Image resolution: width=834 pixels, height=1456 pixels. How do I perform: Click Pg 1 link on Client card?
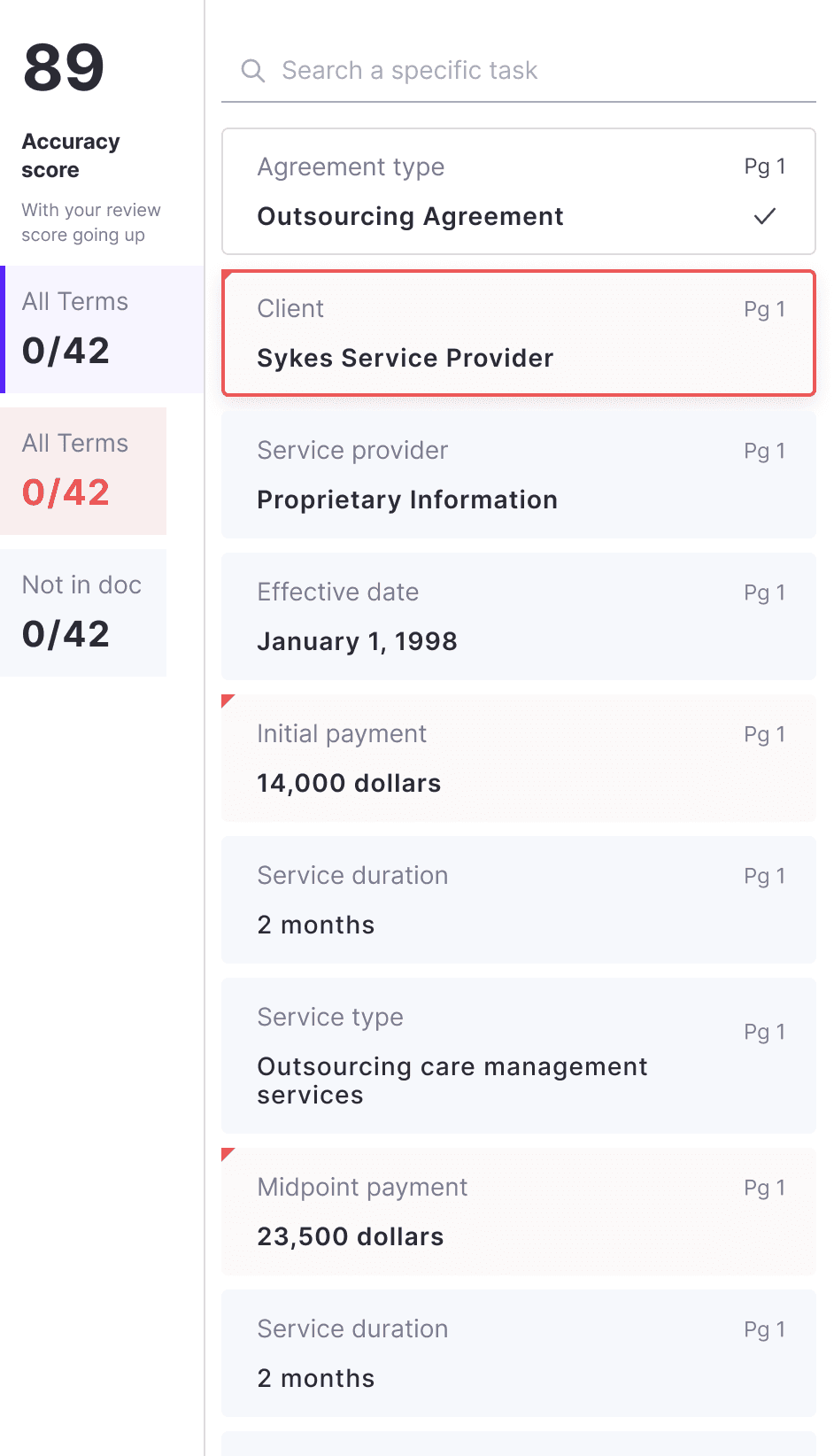click(764, 309)
